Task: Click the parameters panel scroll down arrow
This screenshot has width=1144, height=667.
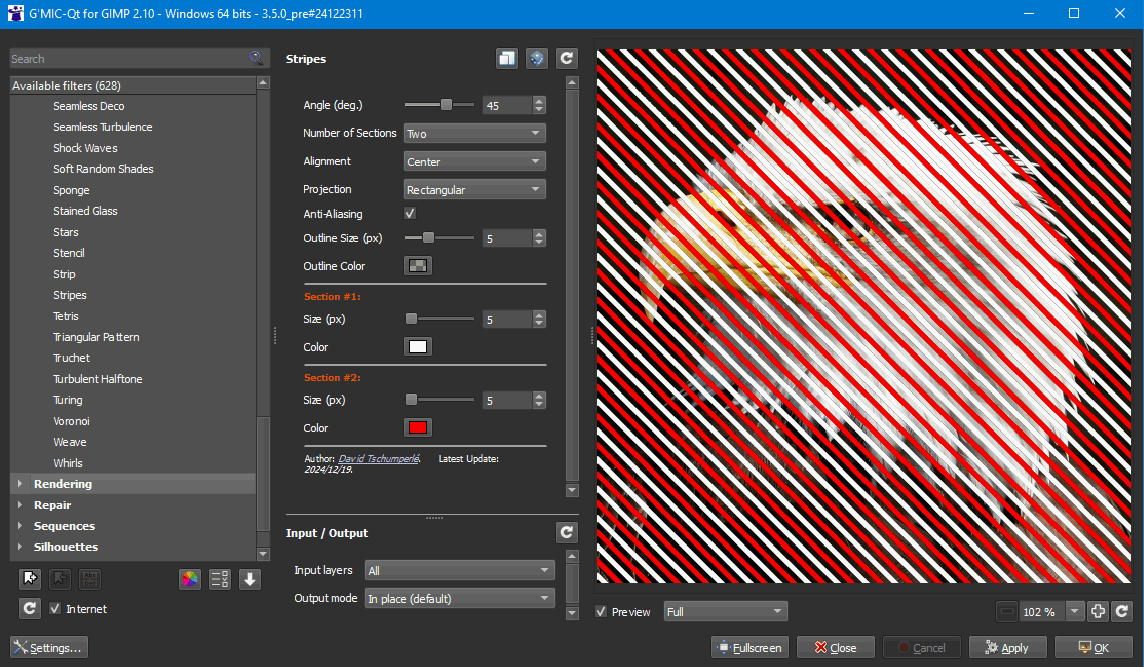Action: tap(572, 490)
